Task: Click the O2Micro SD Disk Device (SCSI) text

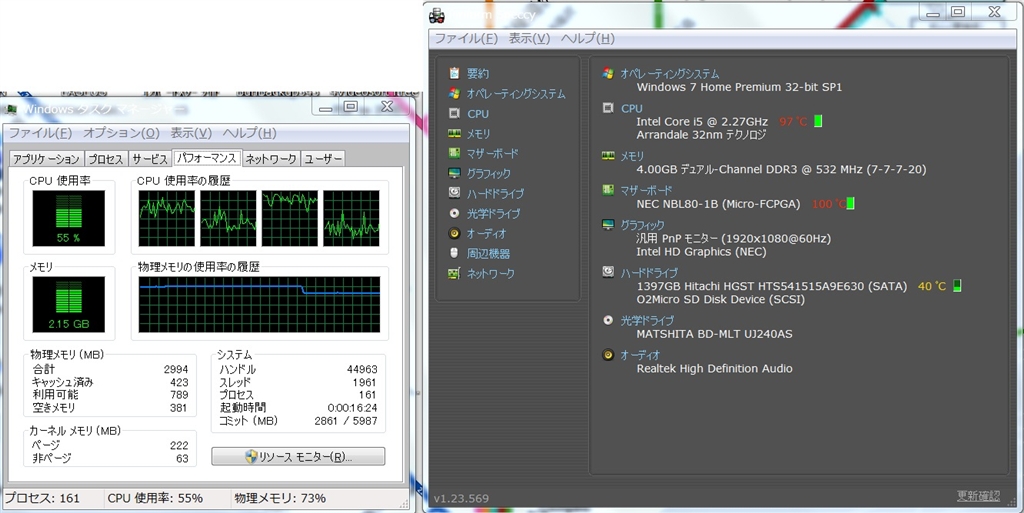Action: pos(720,299)
